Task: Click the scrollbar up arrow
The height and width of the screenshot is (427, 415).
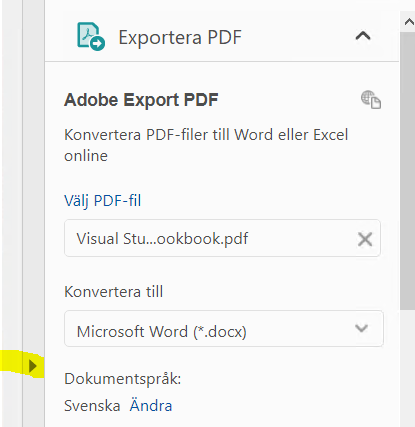Action: 408,22
